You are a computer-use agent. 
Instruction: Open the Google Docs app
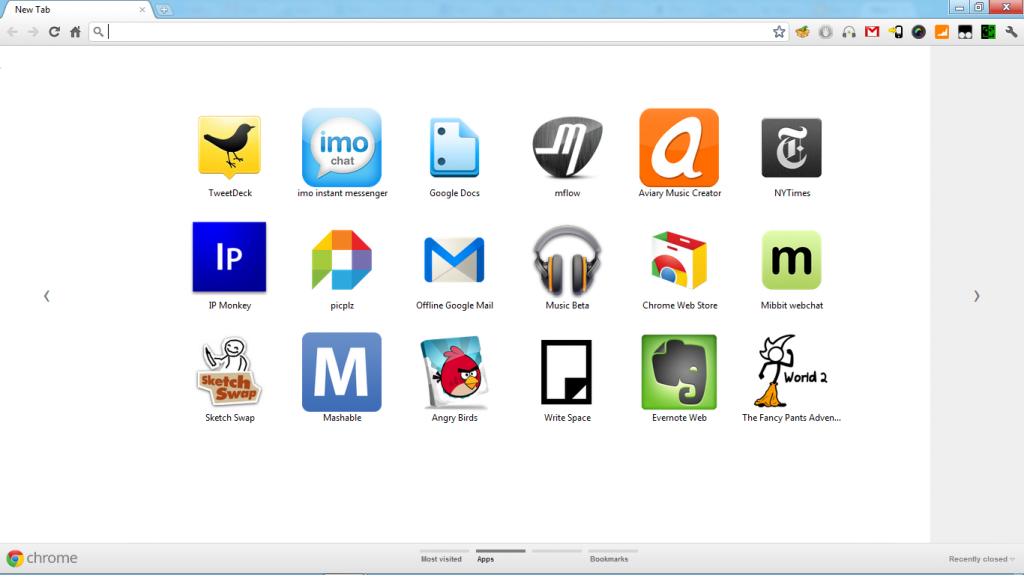[x=455, y=148]
